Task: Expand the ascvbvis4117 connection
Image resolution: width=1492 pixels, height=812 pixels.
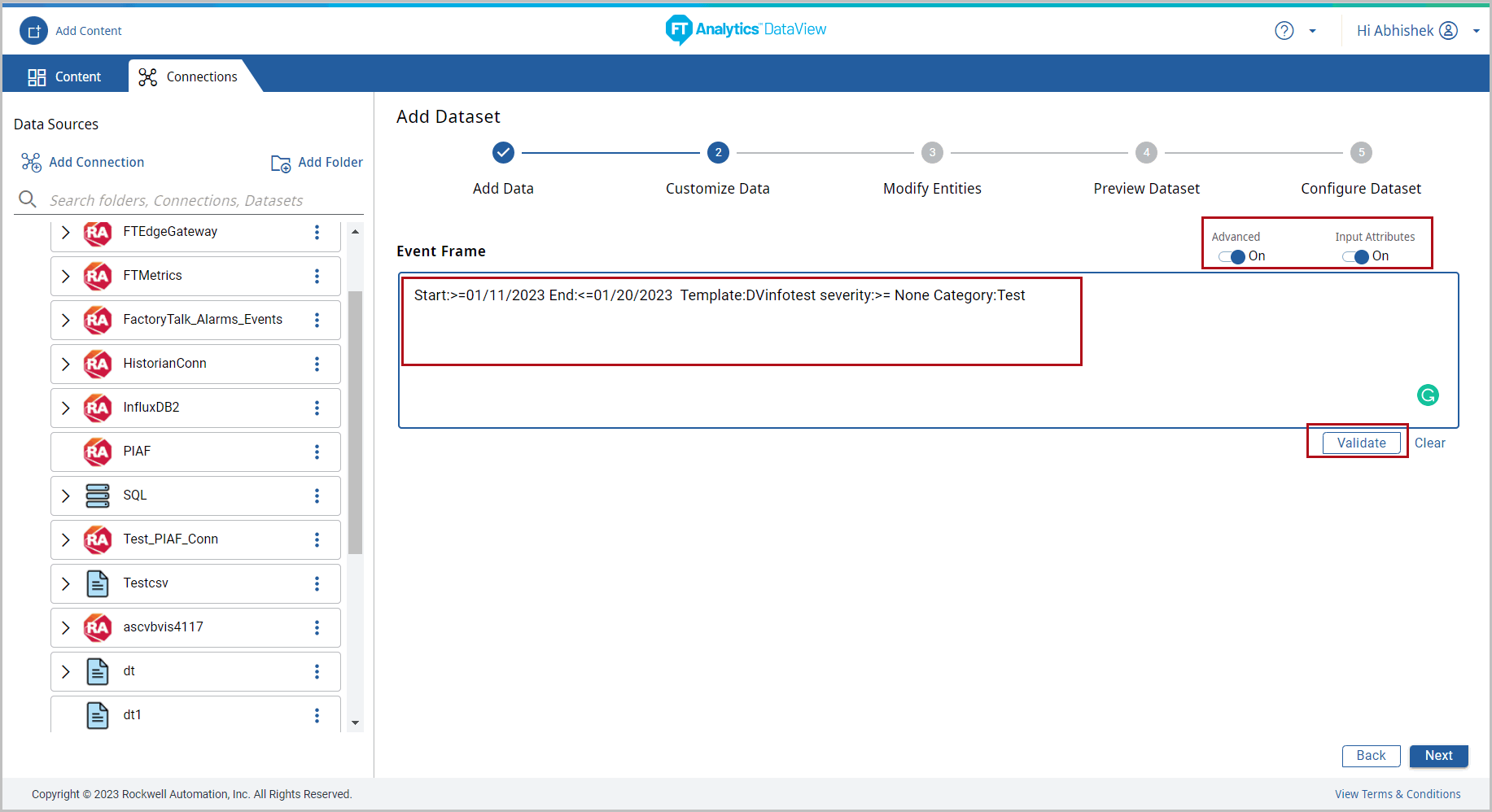Action: point(66,628)
